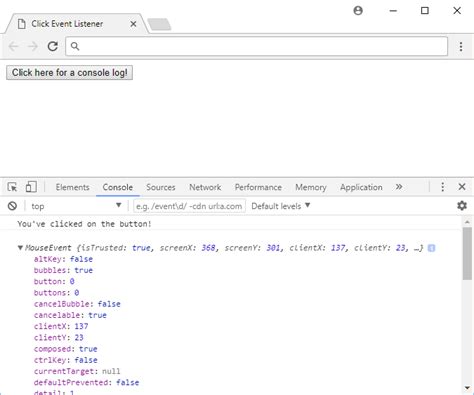Click the 'bubbles: true' property

point(63,270)
